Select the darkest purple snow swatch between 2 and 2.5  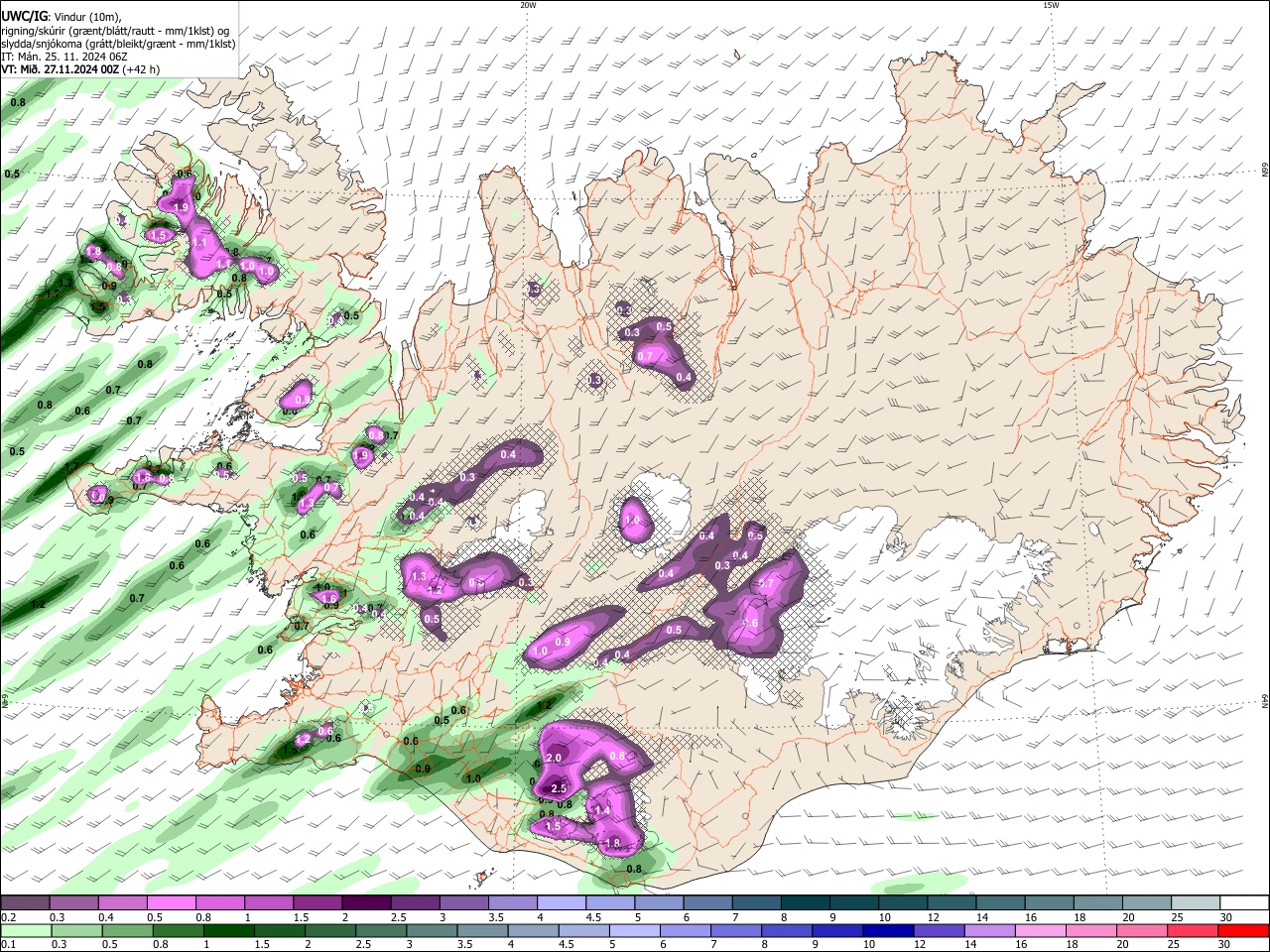click(x=366, y=902)
